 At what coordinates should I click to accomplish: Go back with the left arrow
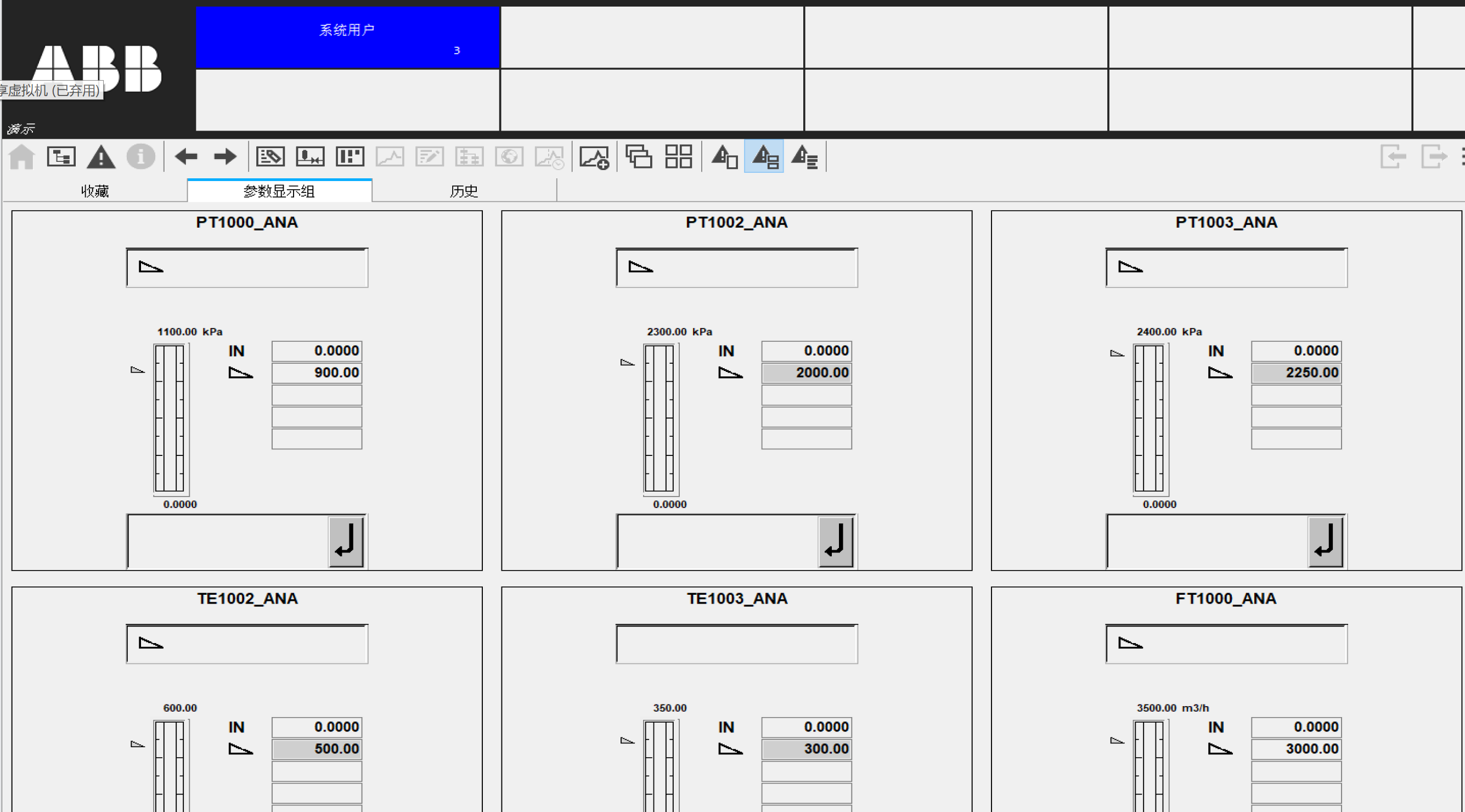[185, 156]
